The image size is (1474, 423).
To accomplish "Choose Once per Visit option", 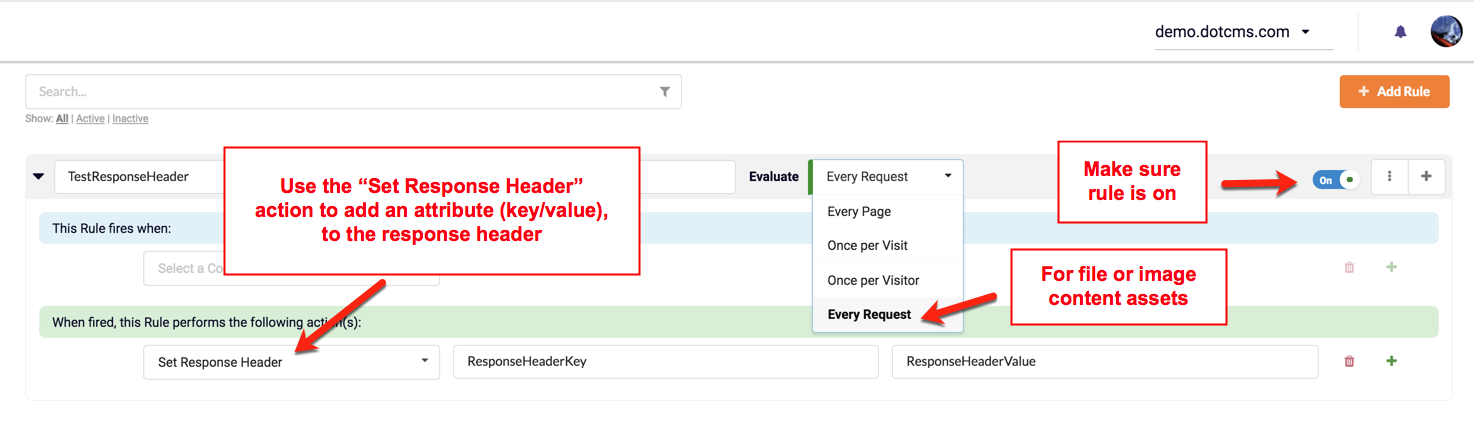I will point(867,246).
